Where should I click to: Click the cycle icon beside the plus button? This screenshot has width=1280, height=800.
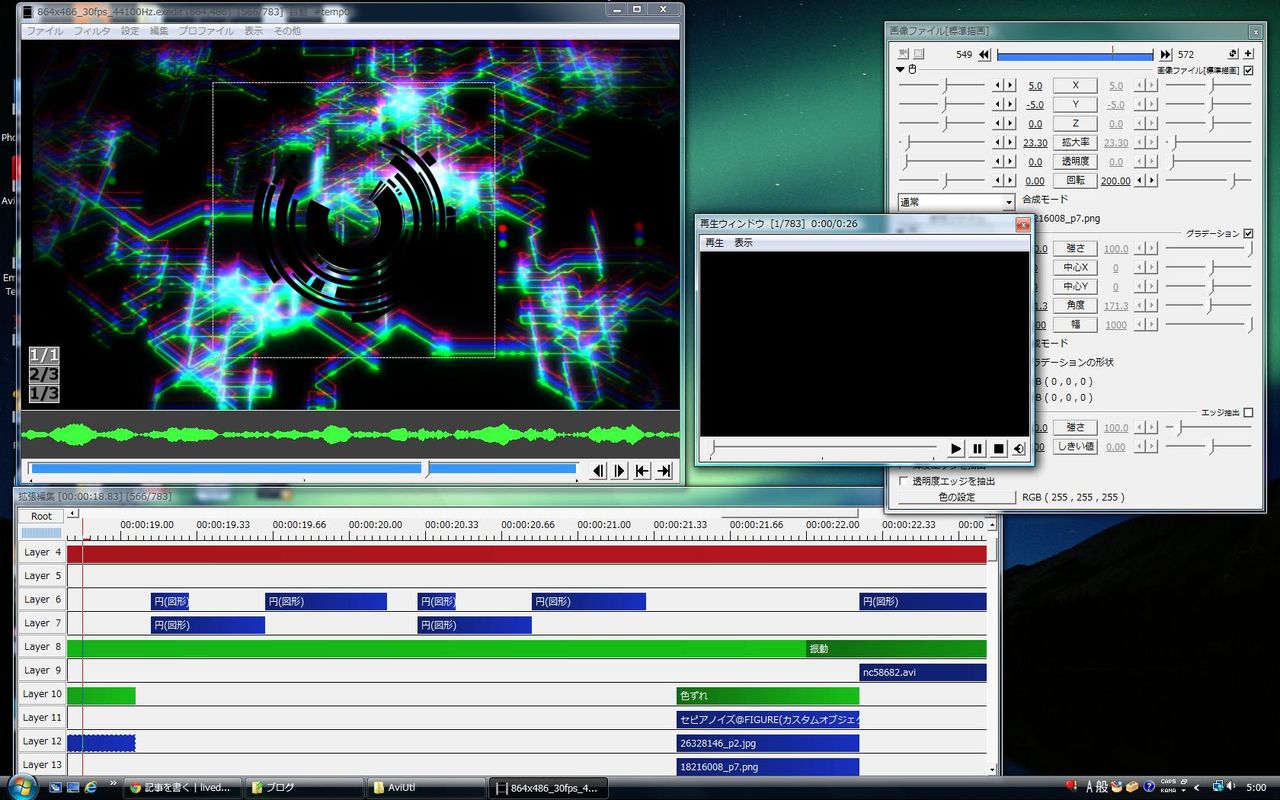1233,54
